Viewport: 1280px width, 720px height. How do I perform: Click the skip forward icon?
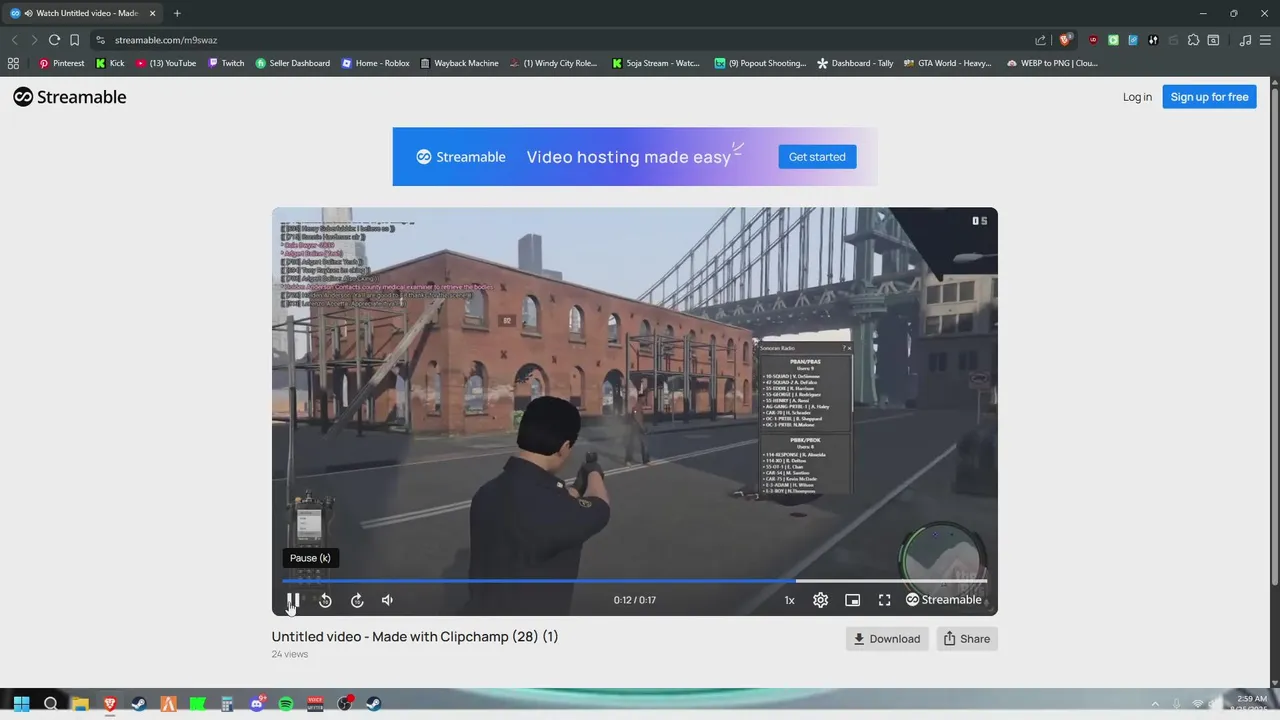click(357, 600)
